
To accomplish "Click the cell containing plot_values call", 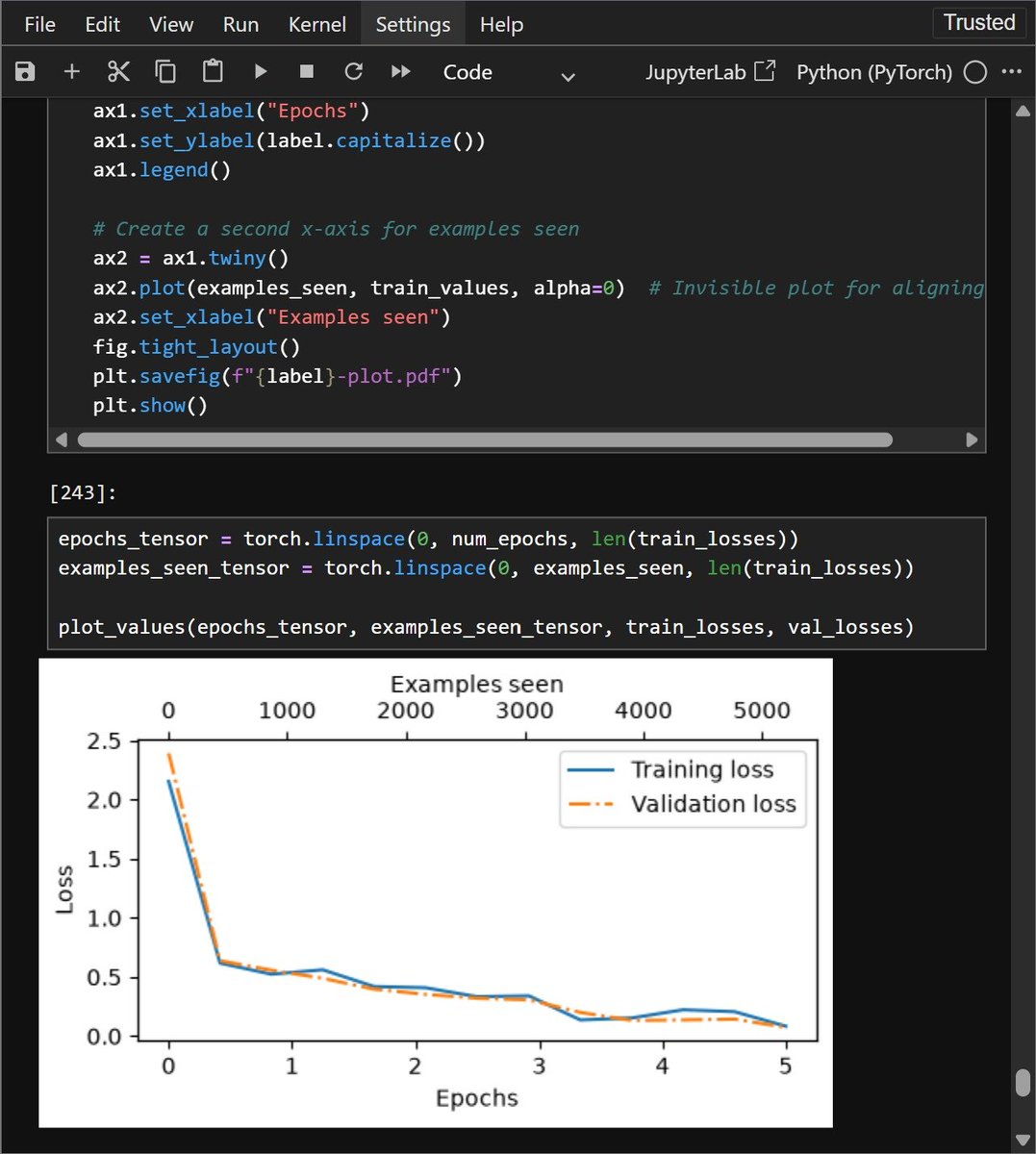I will (517, 583).
